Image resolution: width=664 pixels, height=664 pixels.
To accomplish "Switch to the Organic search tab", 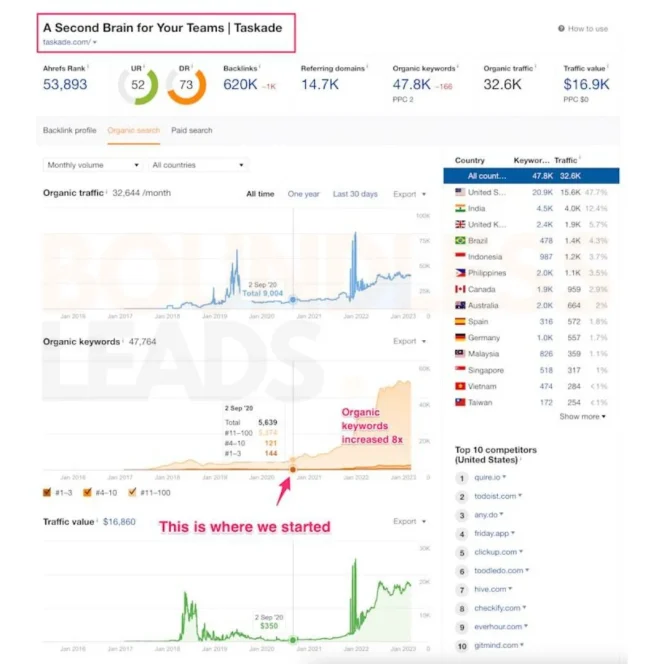I will (133, 130).
